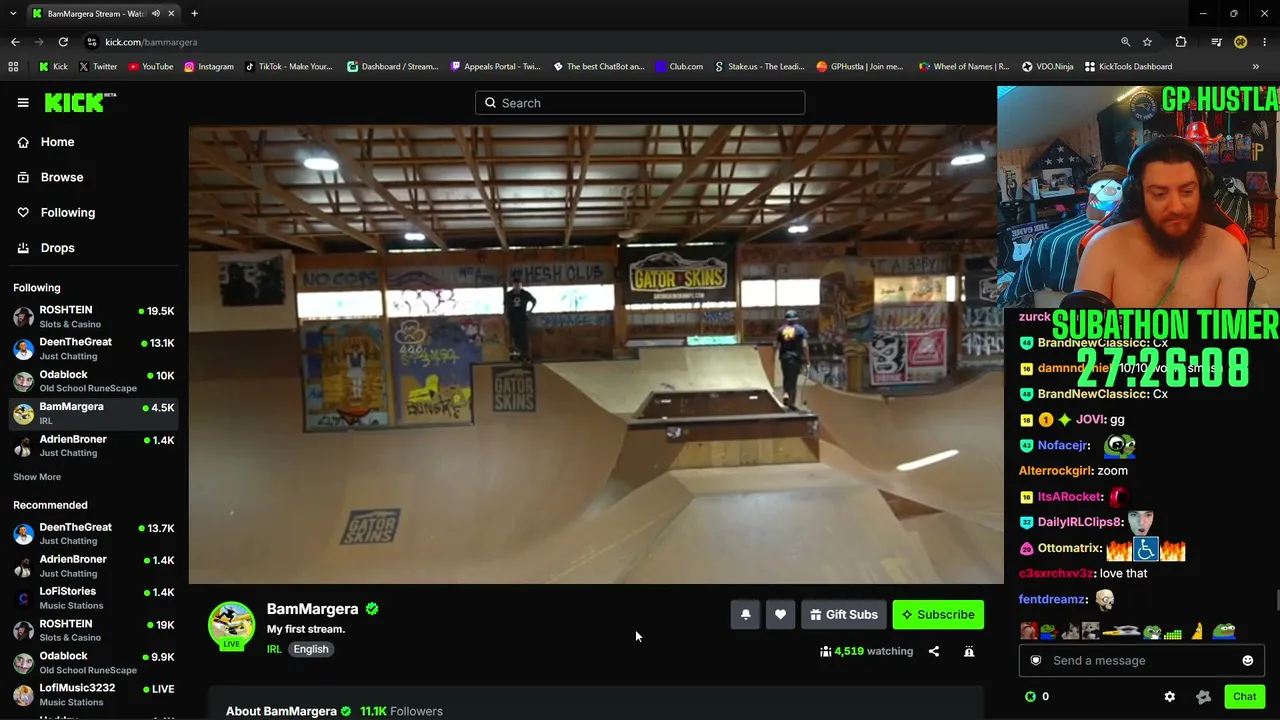Open browser media control icon

(1216, 42)
